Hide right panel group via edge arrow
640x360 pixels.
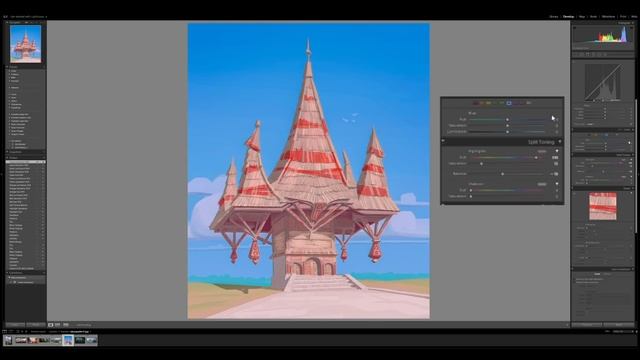coord(638,173)
